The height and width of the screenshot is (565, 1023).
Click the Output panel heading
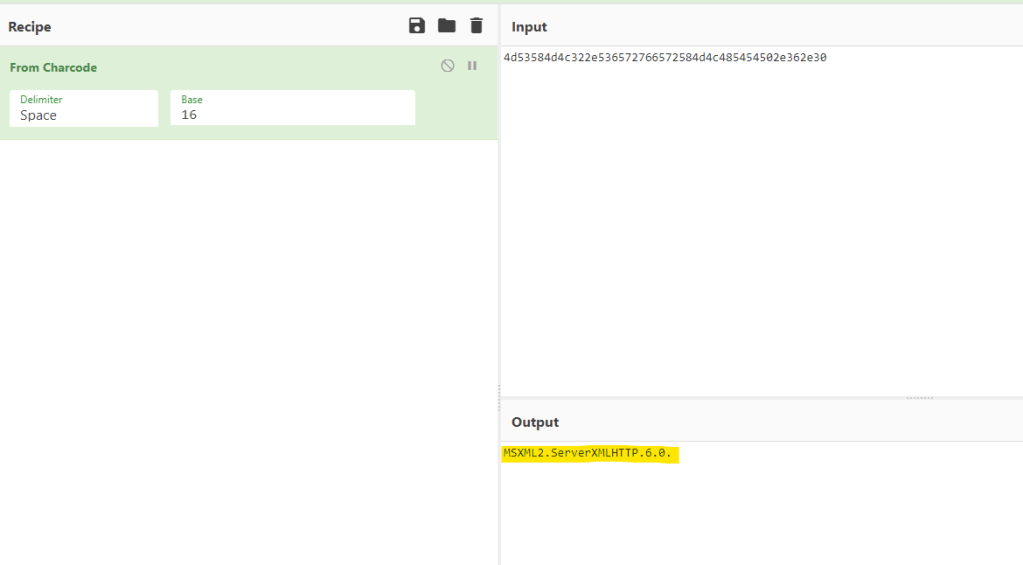(x=535, y=422)
